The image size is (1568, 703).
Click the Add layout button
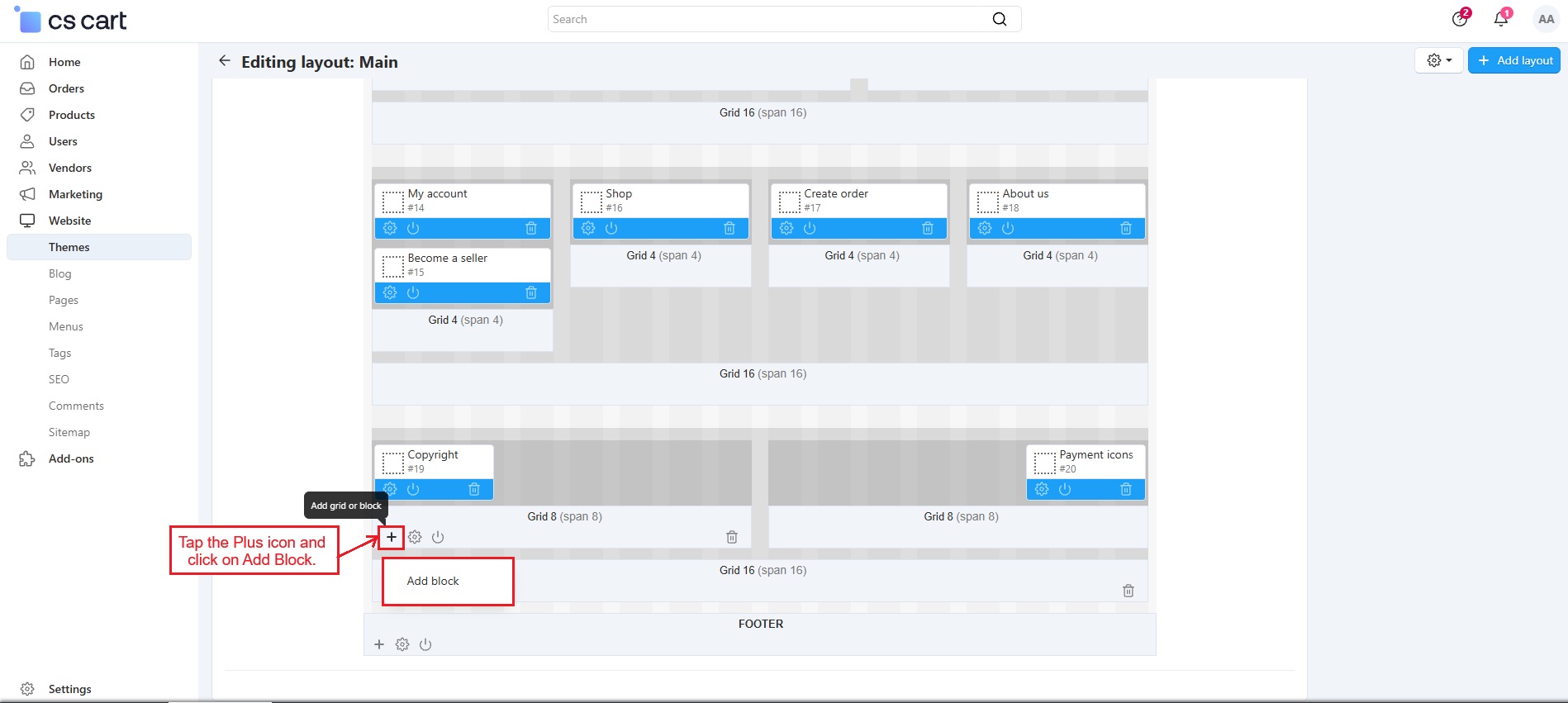(x=1513, y=60)
